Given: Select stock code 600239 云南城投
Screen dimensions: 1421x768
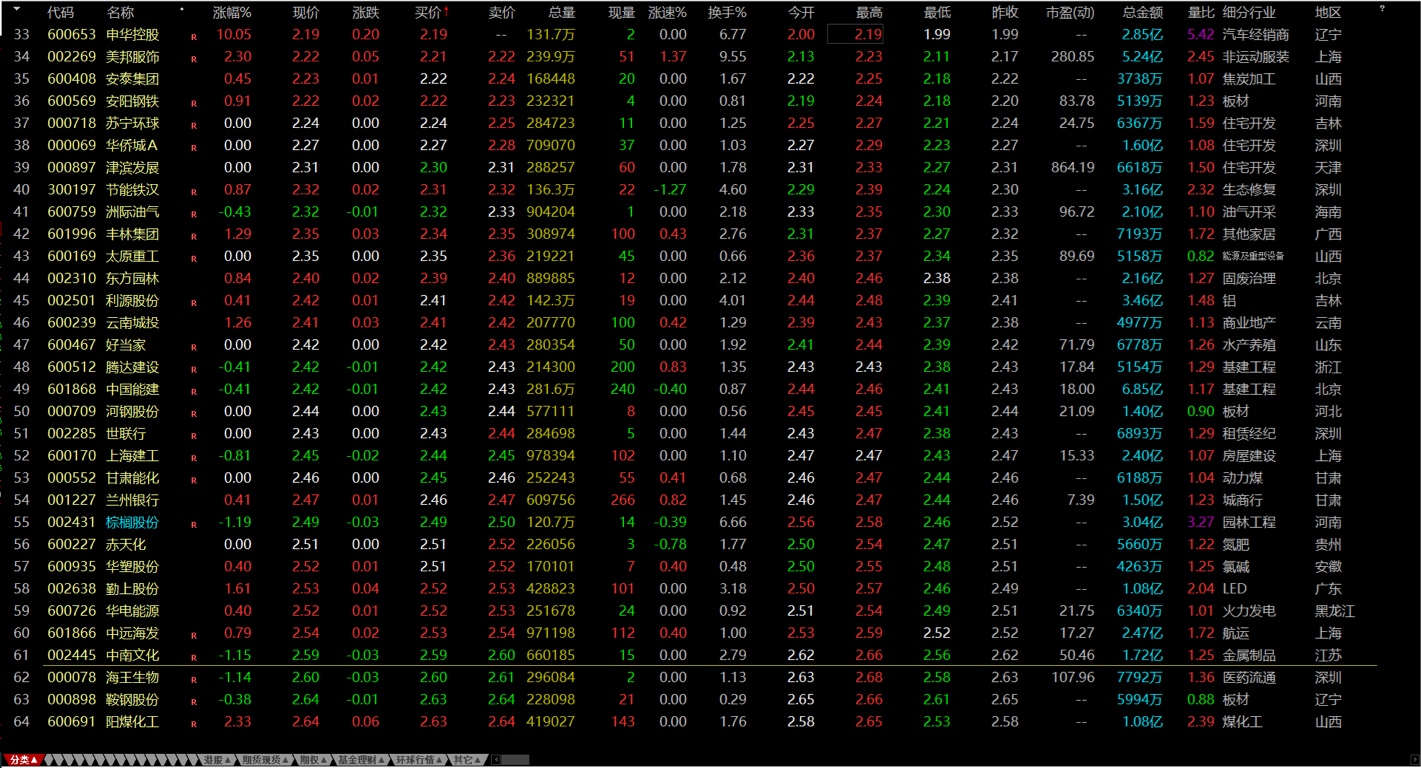Looking at the screenshot, I should pos(72,323).
